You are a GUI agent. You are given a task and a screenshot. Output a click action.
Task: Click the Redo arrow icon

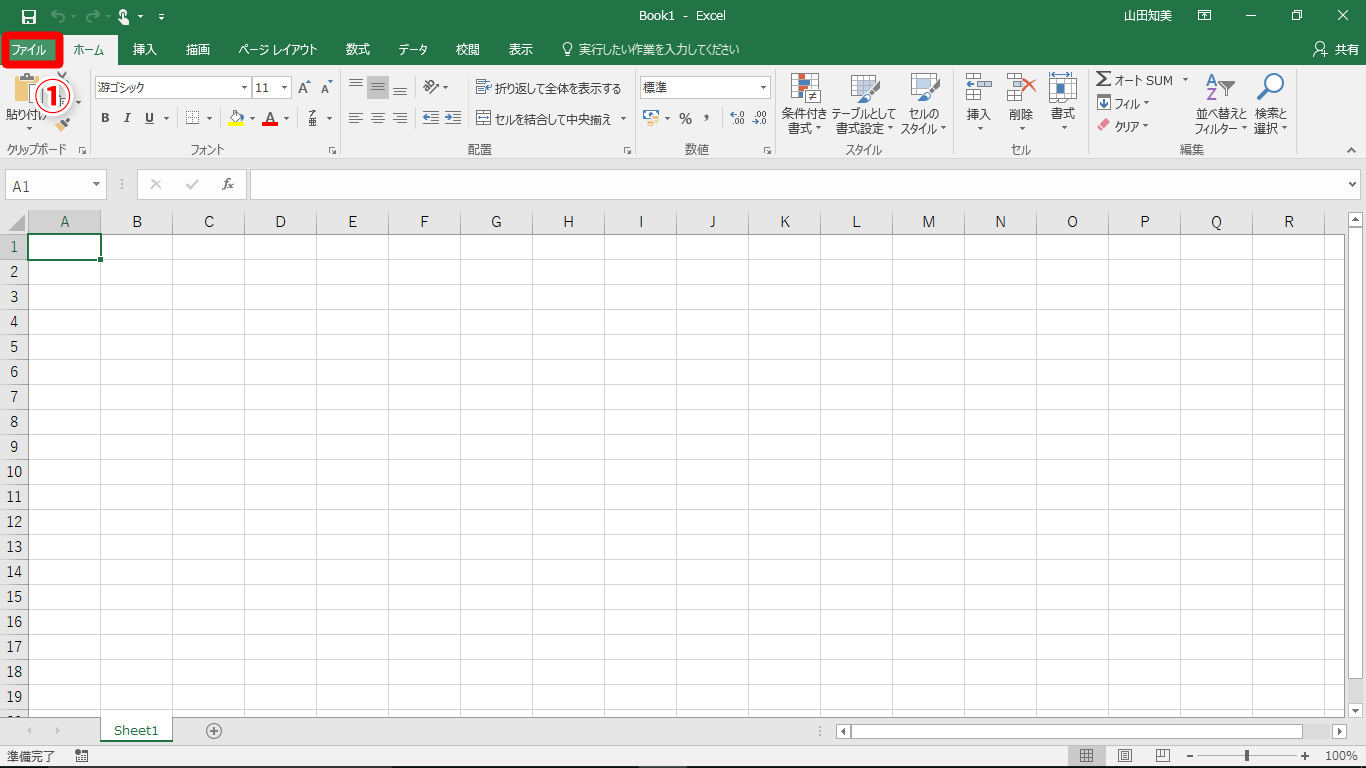click(x=92, y=16)
